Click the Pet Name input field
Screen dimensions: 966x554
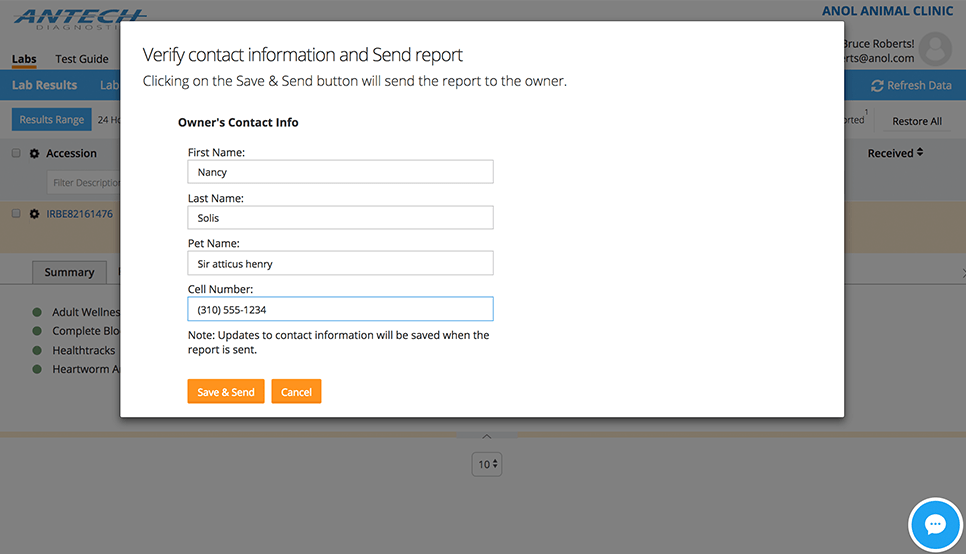(340, 263)
